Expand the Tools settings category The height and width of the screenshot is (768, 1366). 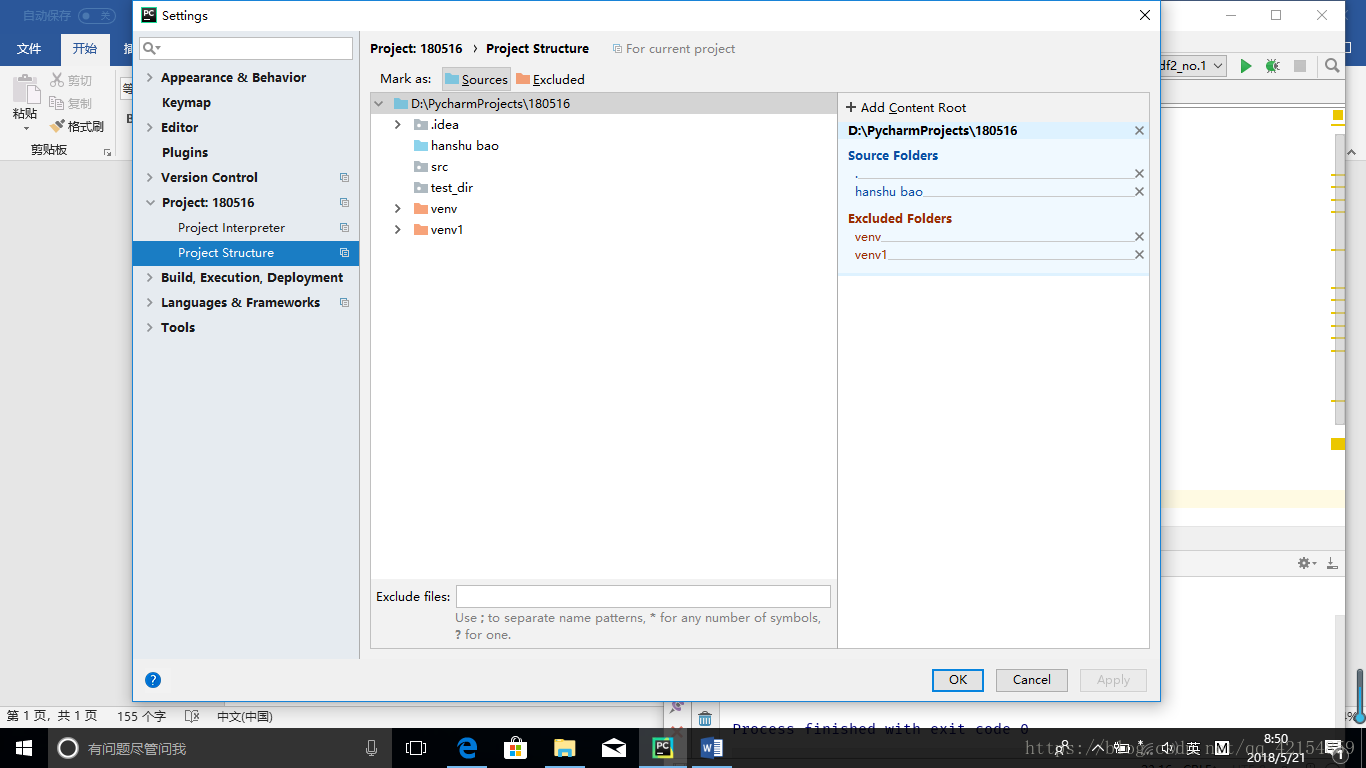pos(150,328)
